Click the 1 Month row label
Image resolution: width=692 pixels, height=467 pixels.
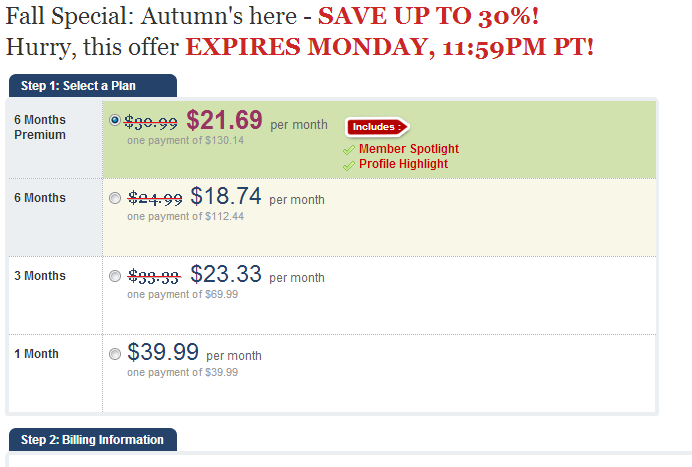[x=36, y=354]
